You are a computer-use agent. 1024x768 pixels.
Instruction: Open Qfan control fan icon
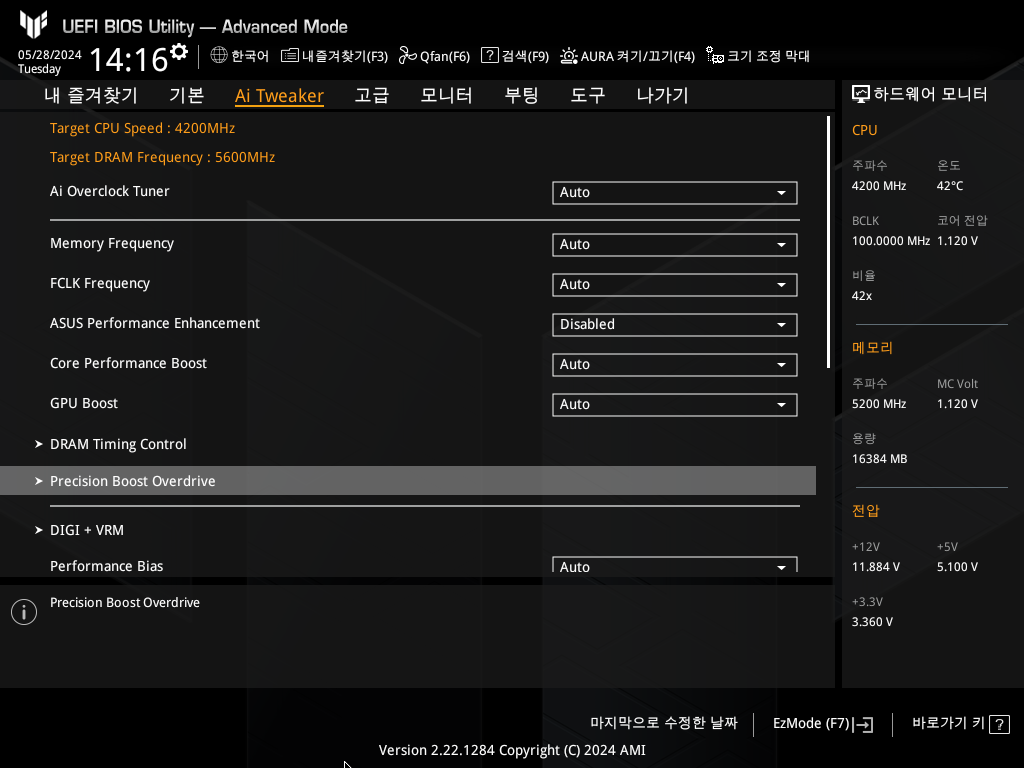point(408,56)
